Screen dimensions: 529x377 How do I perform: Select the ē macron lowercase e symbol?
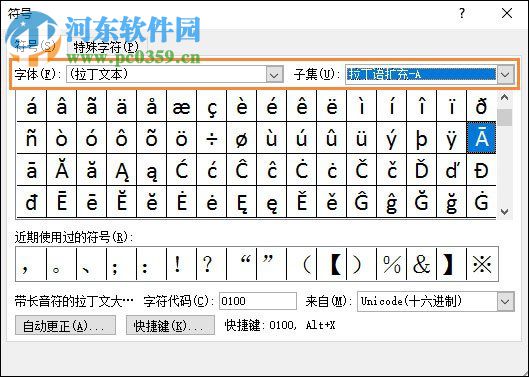pyautogui.click(x=91, y=201)
